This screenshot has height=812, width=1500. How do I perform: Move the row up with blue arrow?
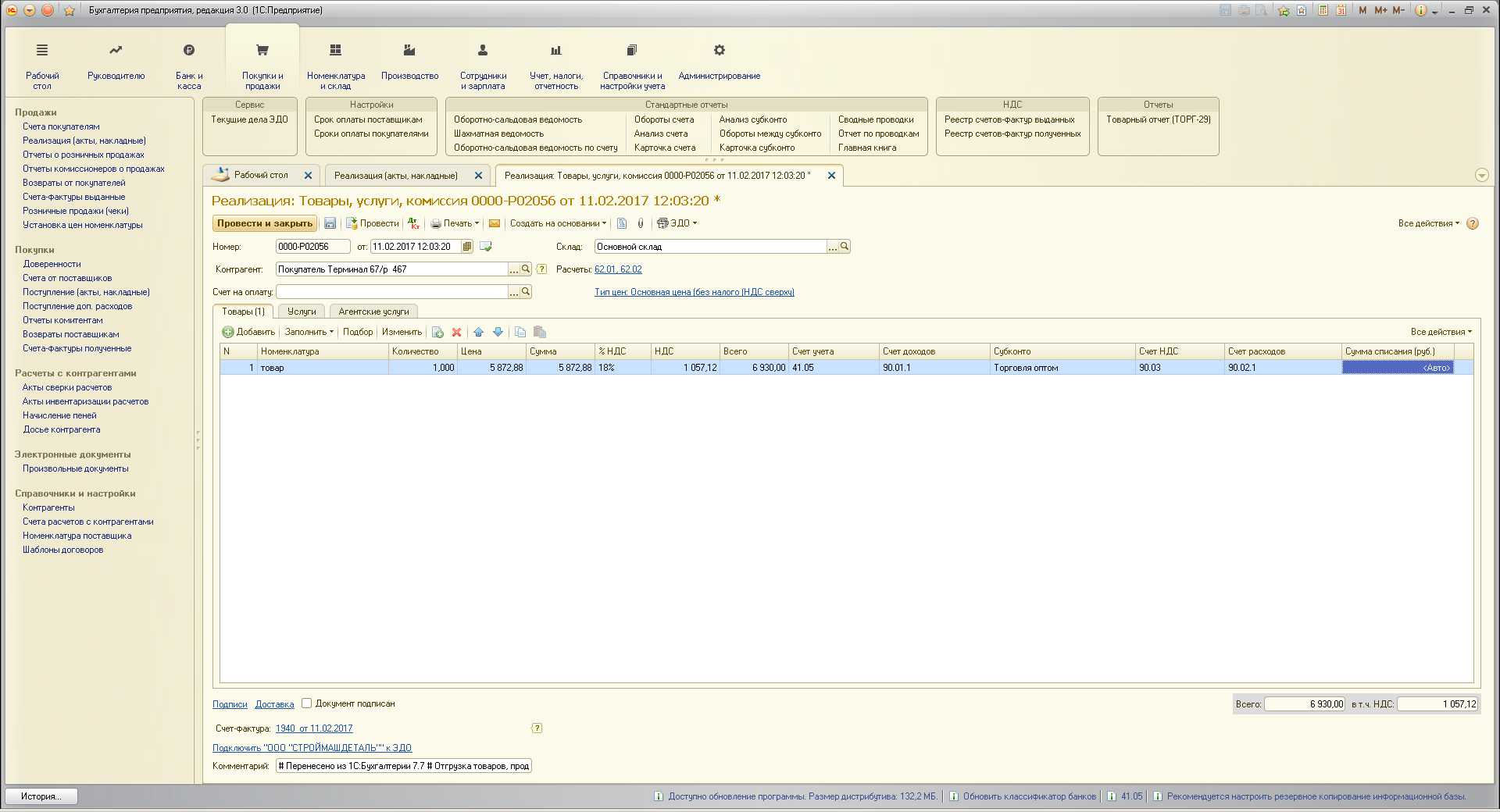479,333
